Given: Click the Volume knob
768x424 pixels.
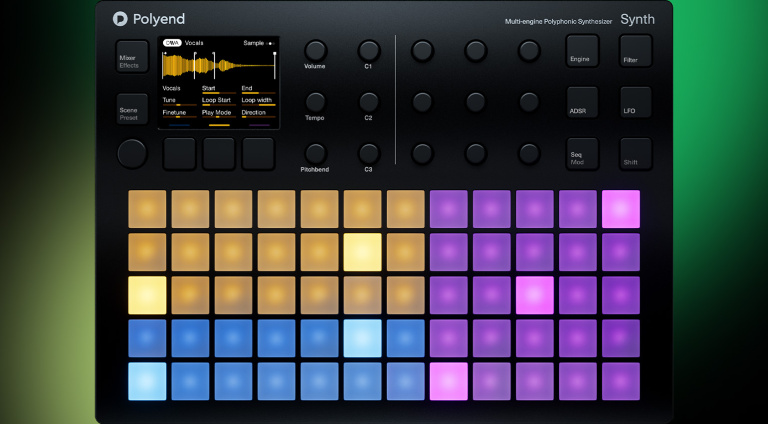Looking at the screenshot, I should coord(315,50).
